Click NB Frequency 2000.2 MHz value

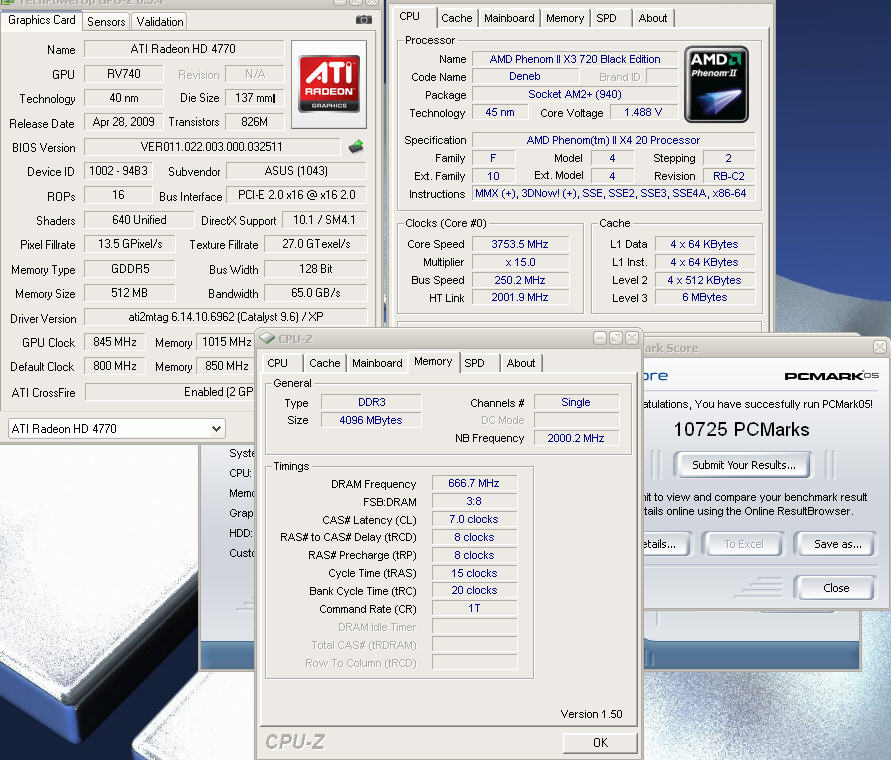(576, 438)
